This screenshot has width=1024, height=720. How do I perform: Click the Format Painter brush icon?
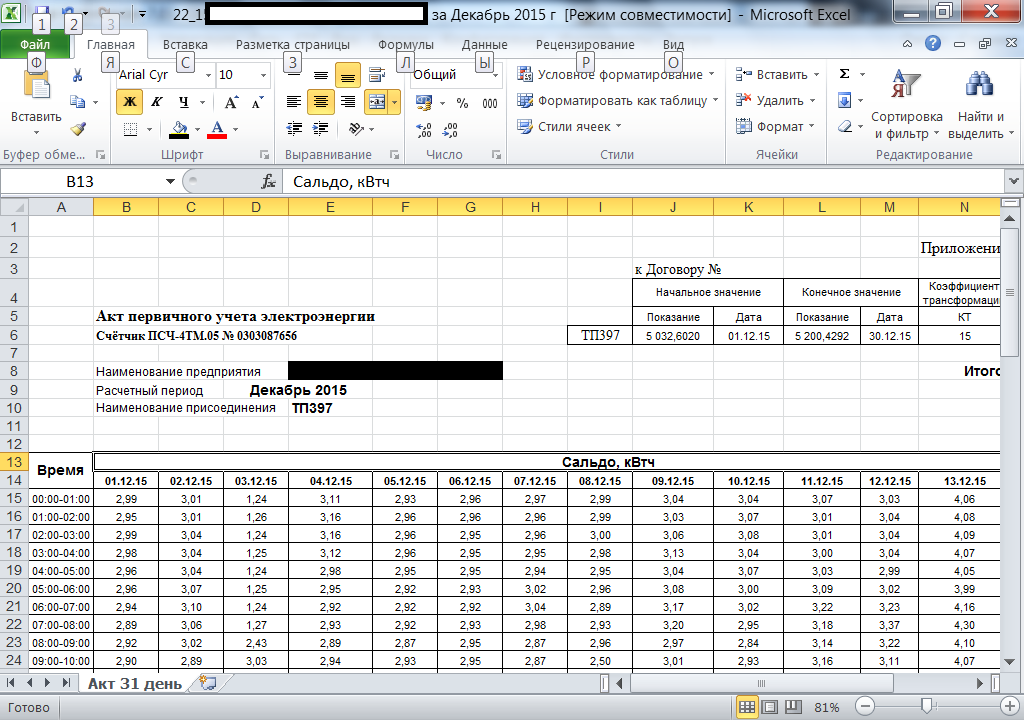pos(78,128)
